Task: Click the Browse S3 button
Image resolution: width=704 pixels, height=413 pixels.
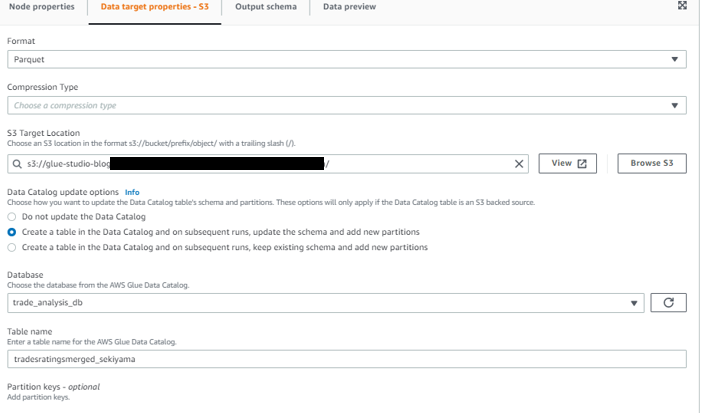Action: click(x=651, y=163)
